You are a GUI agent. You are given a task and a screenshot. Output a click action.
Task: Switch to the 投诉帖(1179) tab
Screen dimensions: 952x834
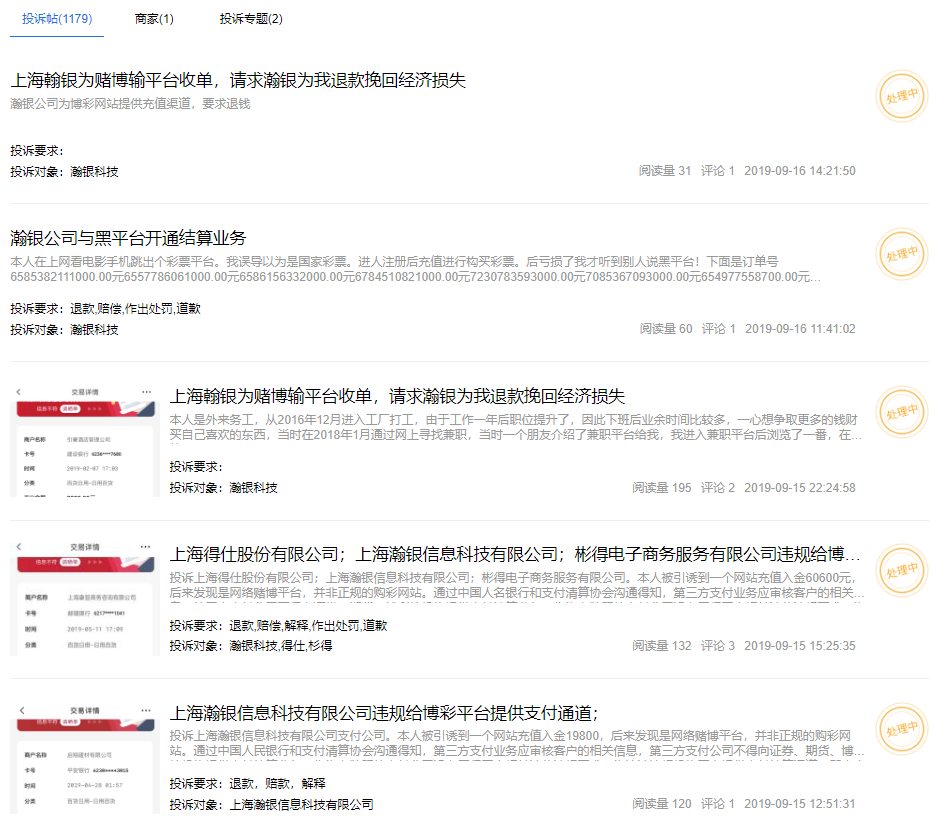(57, 19)
